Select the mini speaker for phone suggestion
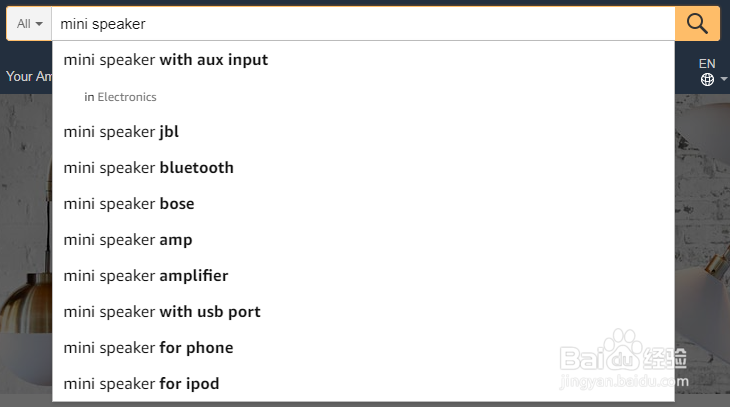The height and width of the screenshot is (407, 730). tap(148, 348)
